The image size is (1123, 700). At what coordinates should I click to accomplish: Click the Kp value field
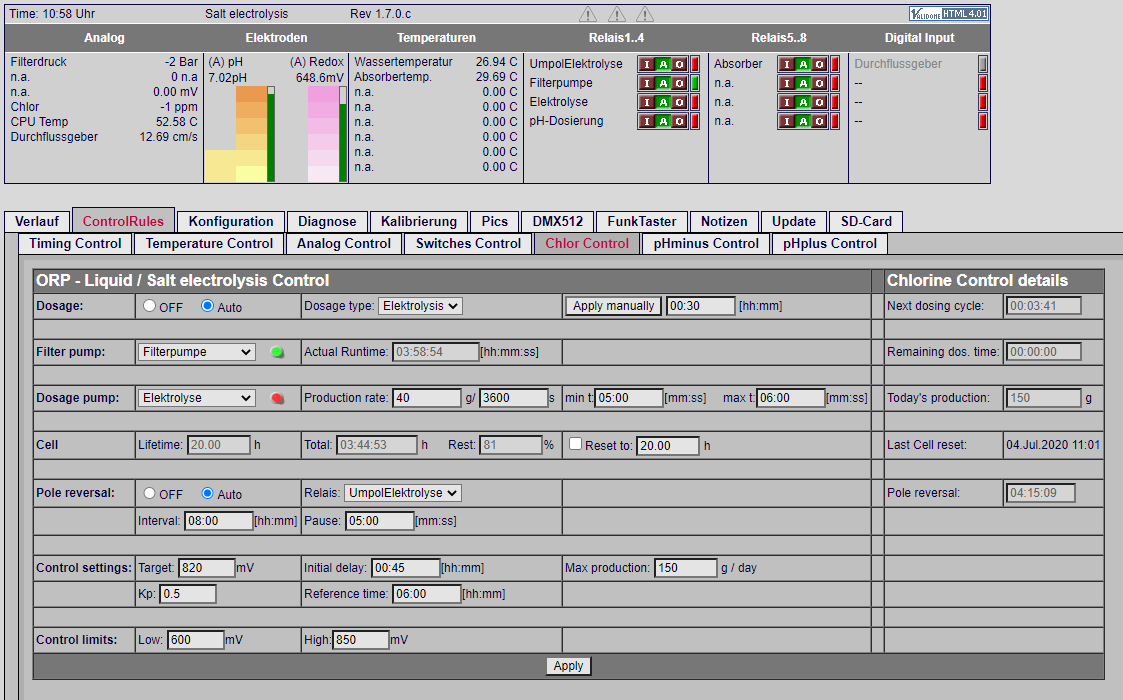(188, 594)
